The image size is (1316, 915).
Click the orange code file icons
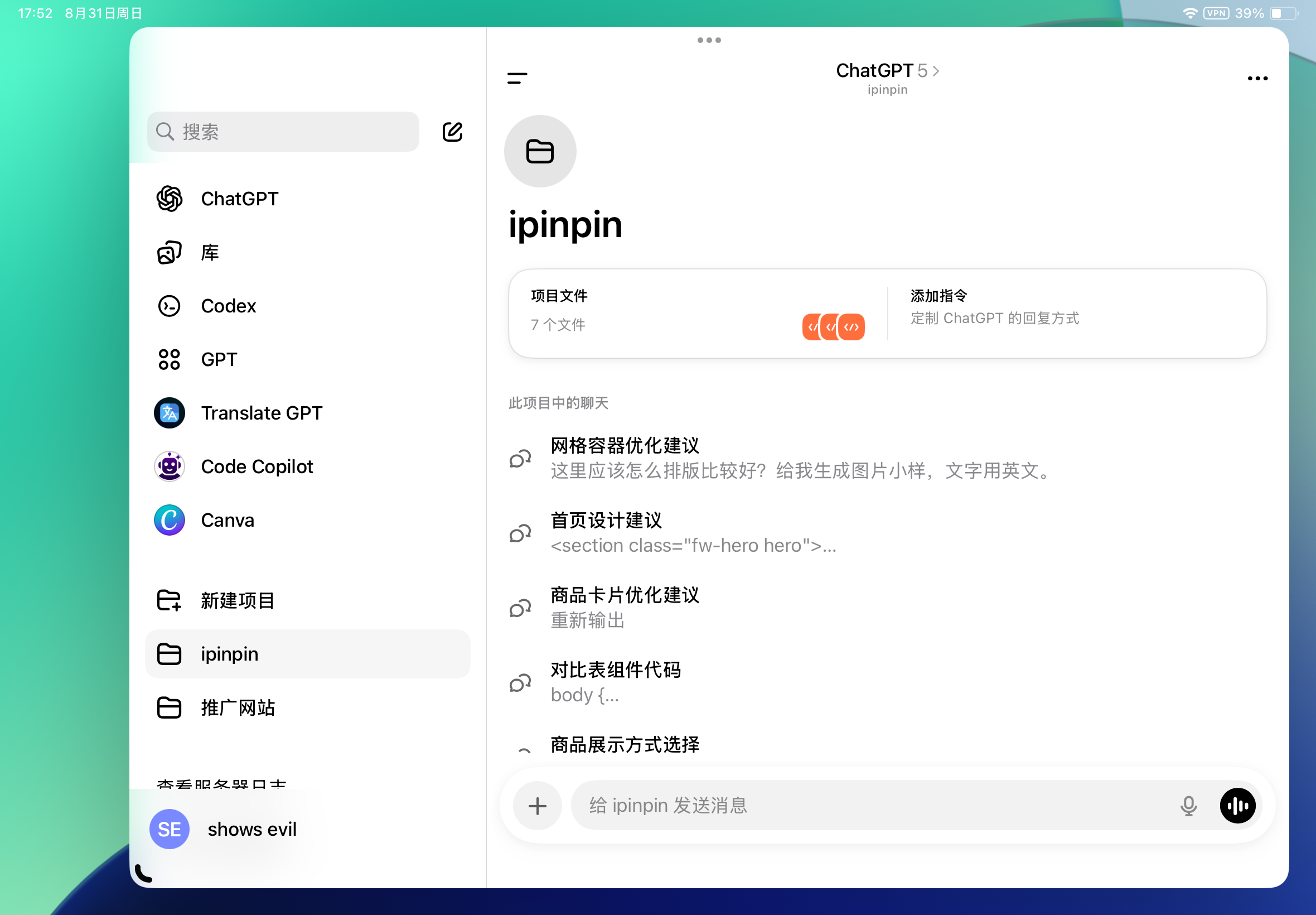coord(834,327)
